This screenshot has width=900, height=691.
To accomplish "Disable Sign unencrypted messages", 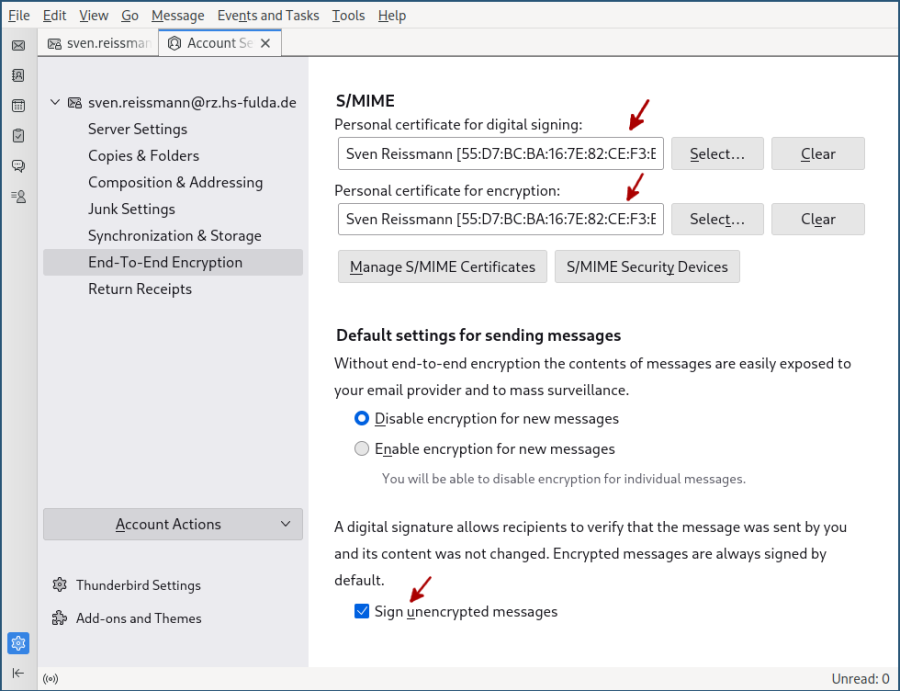I will [361, 611].
